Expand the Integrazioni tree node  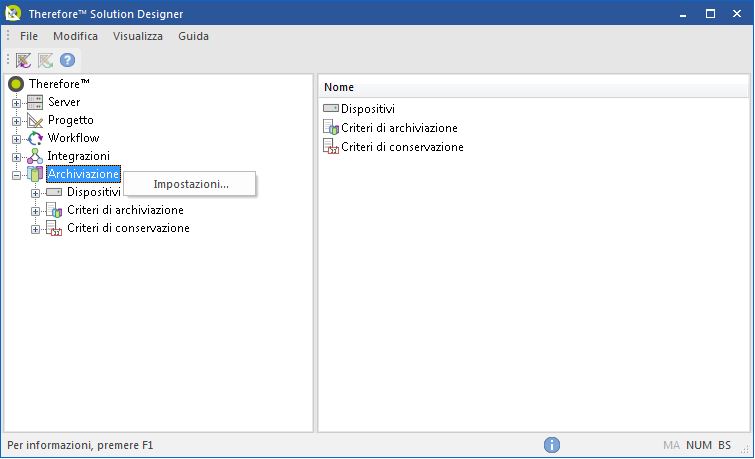tap(16, 157)
